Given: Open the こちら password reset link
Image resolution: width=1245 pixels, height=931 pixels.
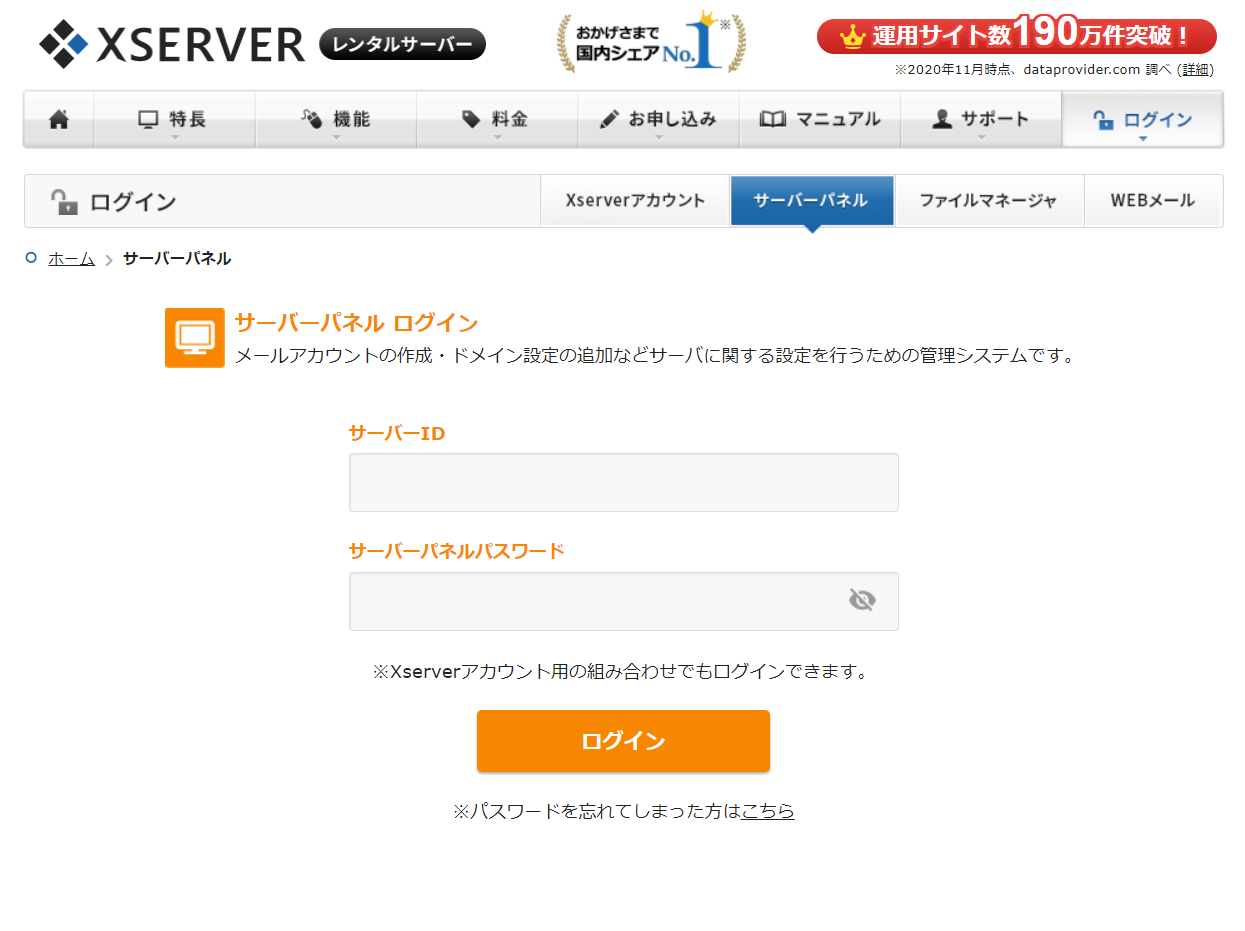Looking at the screenshot, I should [x=768, y=811].
